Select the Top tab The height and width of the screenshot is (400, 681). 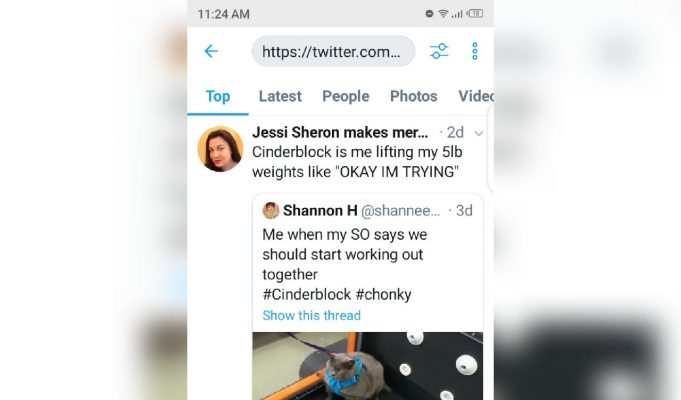pos(218,96)
